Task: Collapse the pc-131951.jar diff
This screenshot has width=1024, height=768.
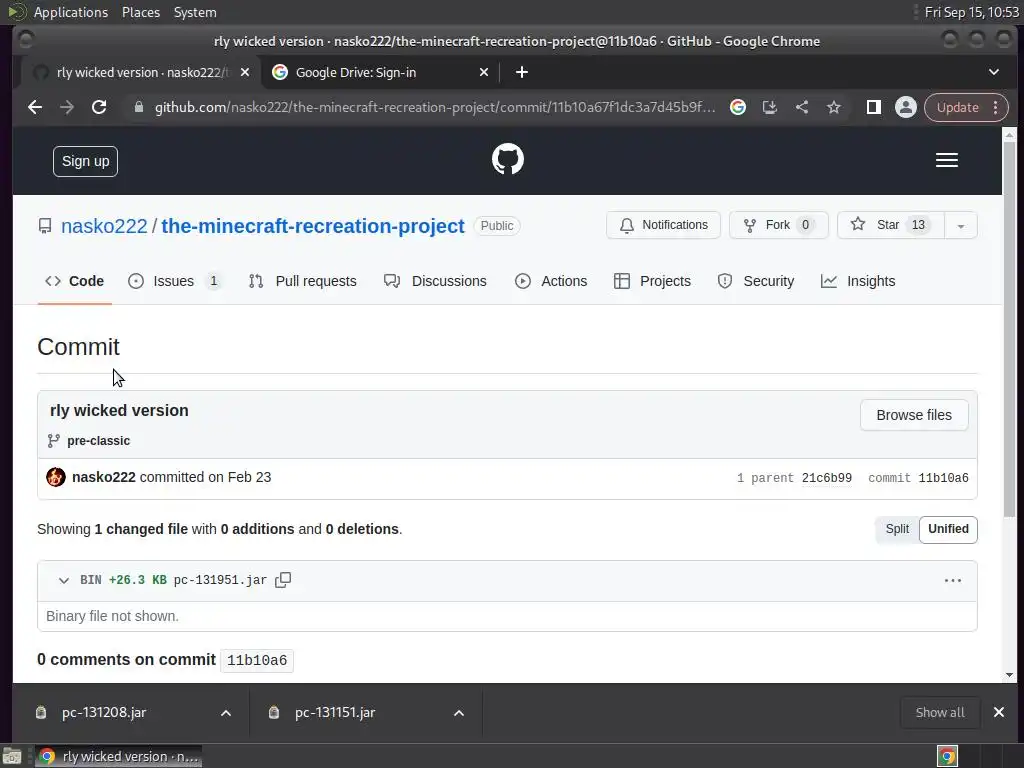Action: coord(63,580)
